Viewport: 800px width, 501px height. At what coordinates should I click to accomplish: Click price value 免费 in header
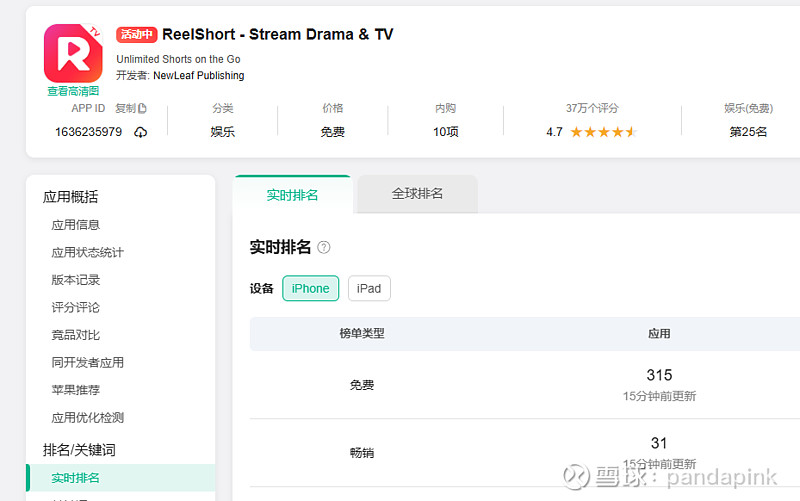[x=333, y=132]
